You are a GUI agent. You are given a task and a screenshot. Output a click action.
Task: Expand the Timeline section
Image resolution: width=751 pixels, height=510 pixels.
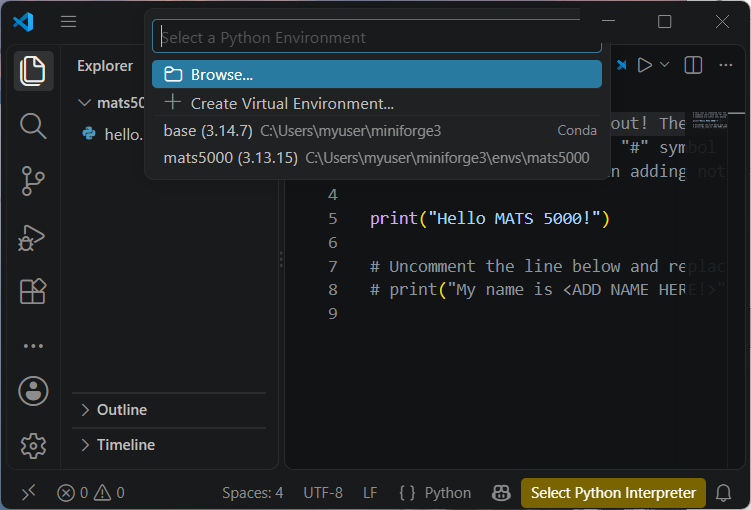pos(170,445)
